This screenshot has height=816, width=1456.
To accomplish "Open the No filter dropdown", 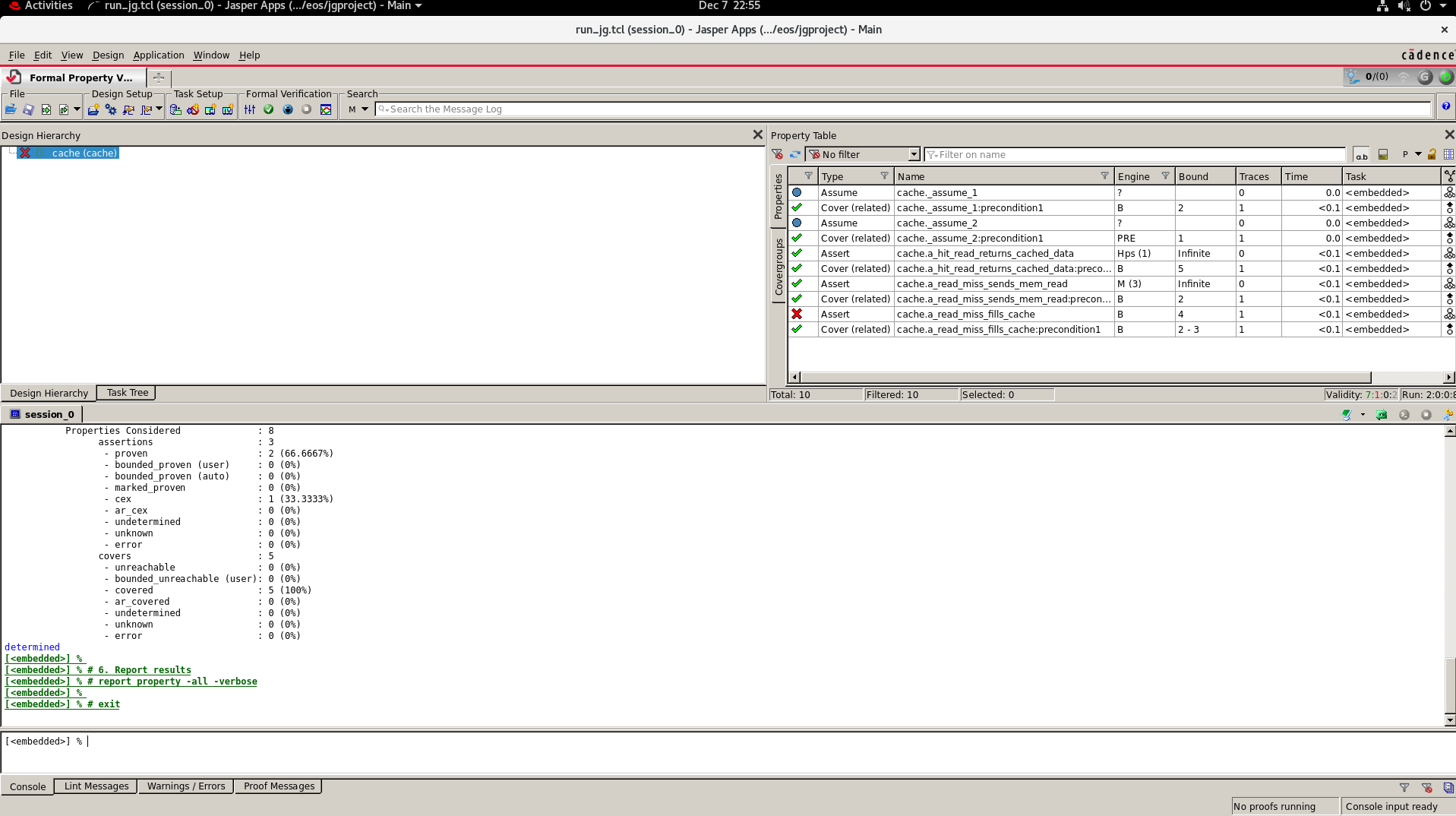I will click(863, 154).
